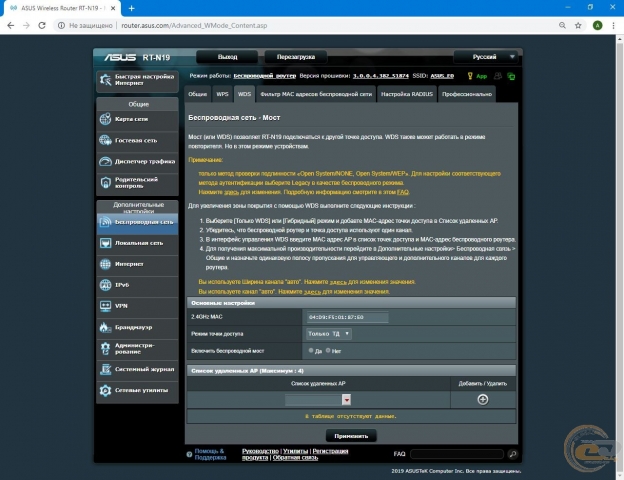The height and width of the screenshot is (480, 624).
Task: Open 'Профессионально' tab
Action: coord(467,94)
